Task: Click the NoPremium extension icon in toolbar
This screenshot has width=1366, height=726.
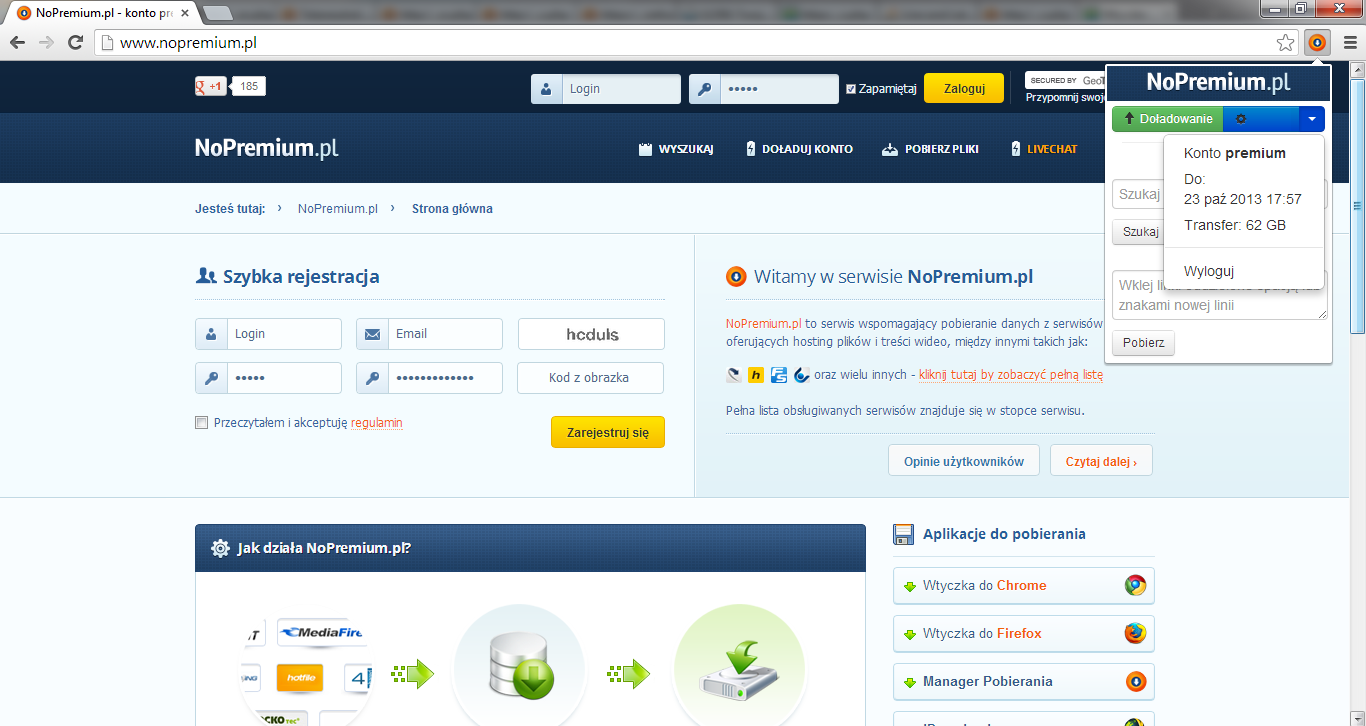Action: coord(1317,42)
